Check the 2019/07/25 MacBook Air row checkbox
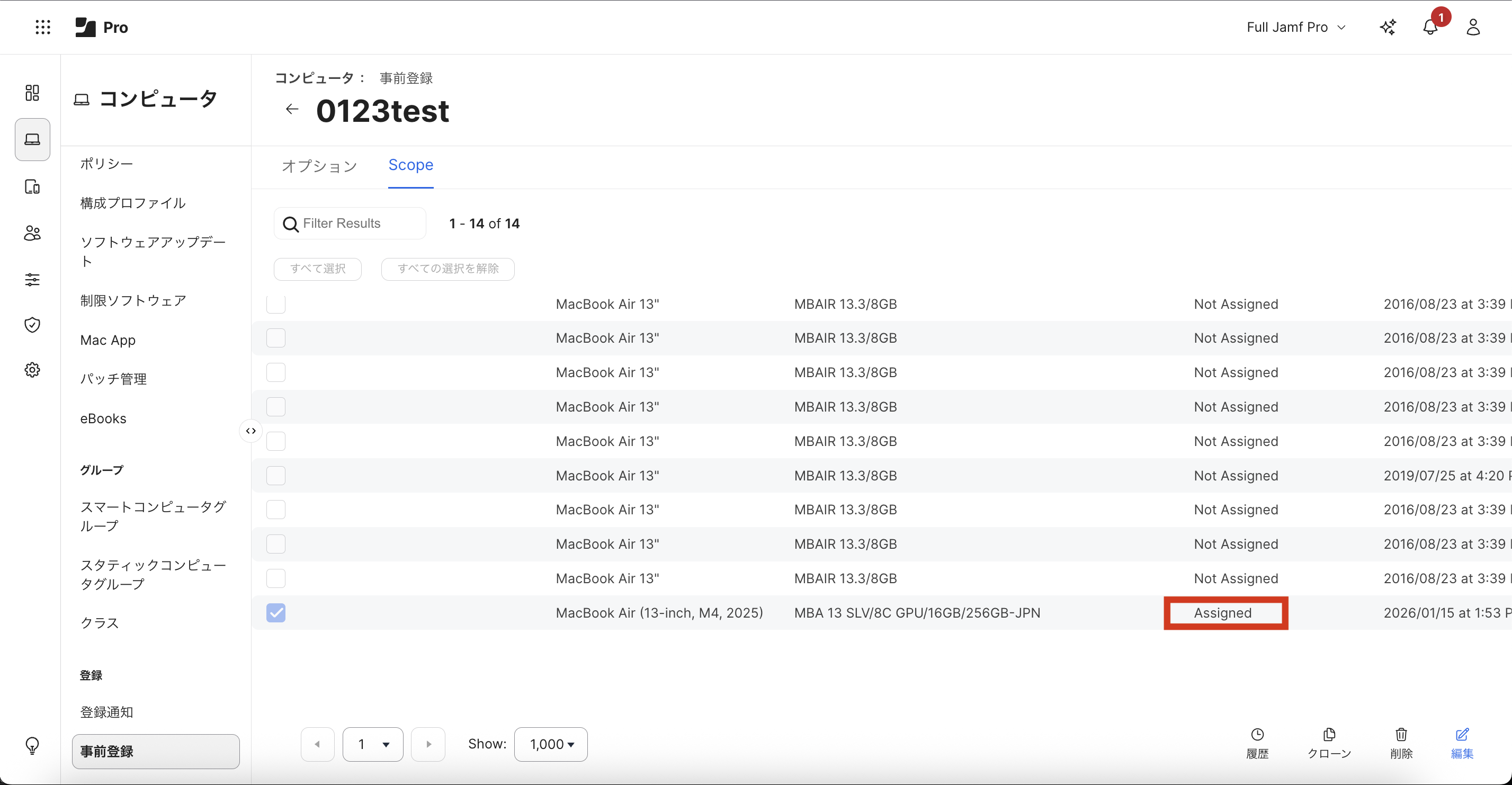Image resolution: width=1512 pixels, height=785 pixels. [276, 475]
